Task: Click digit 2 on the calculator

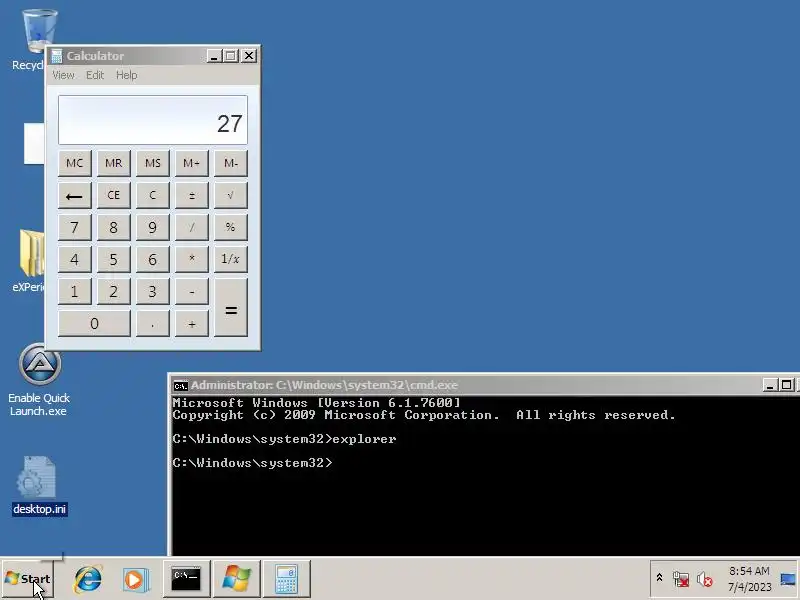Action: pyautogui.click(x=114, y=292)
